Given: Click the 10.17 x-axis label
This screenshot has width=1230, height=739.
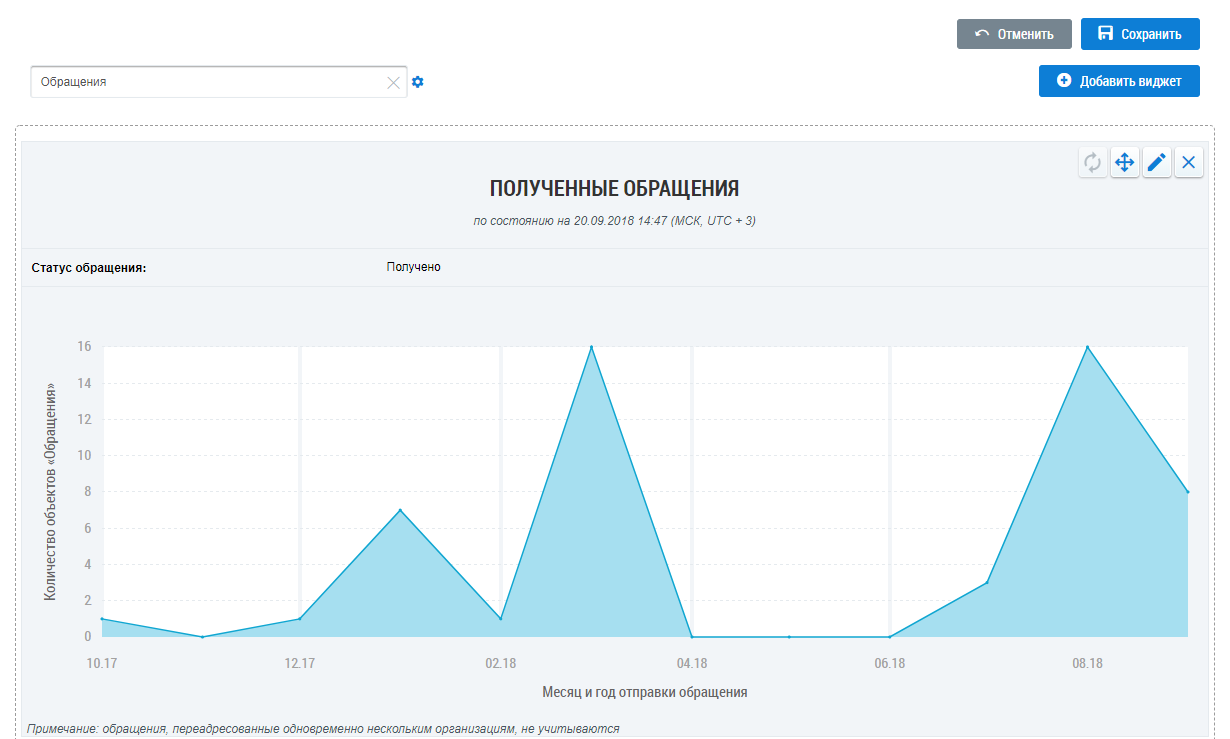Looking at the screenshot, I should (101, 663).
